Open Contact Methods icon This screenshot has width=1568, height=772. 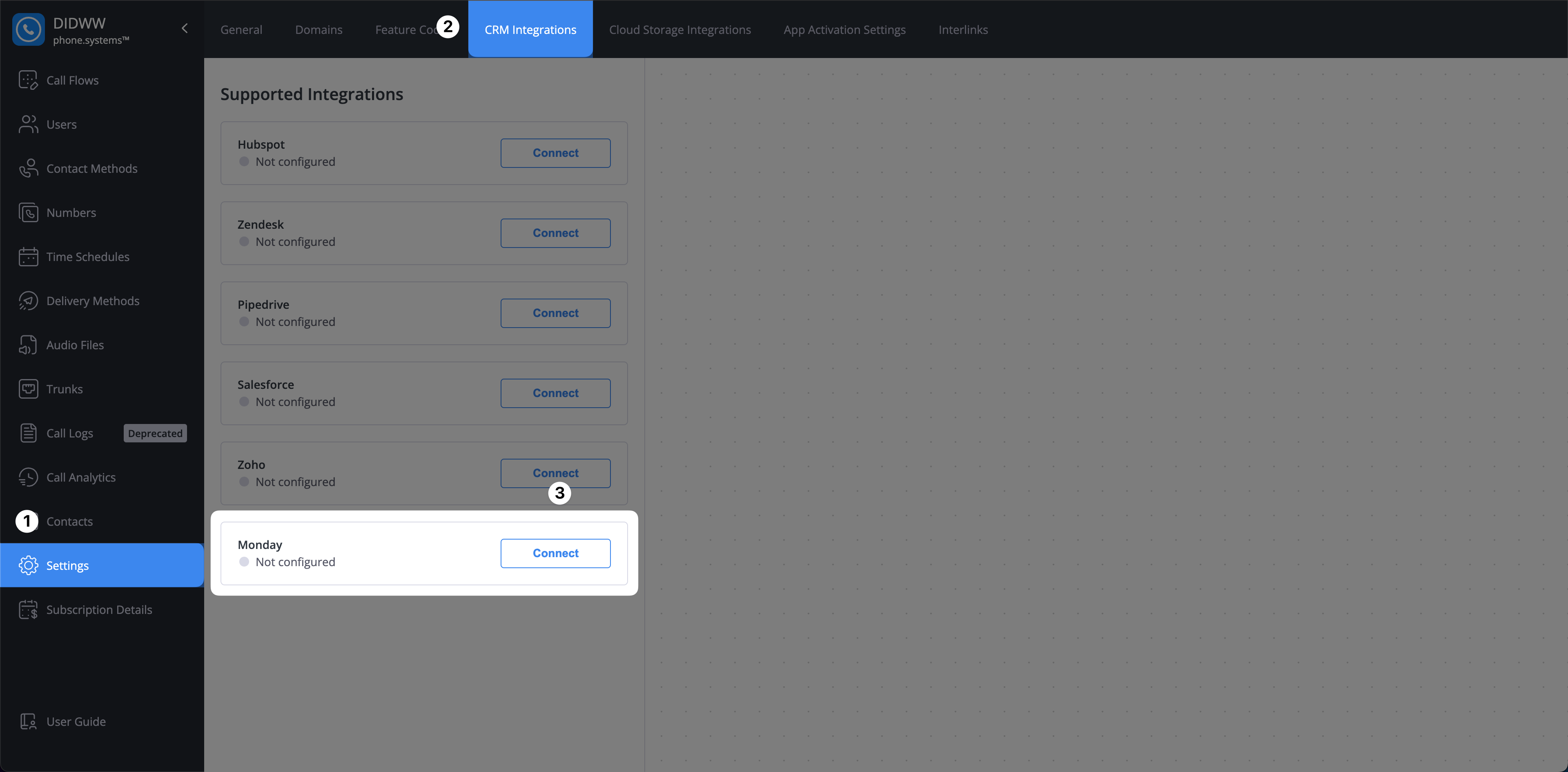pos(28,168)
